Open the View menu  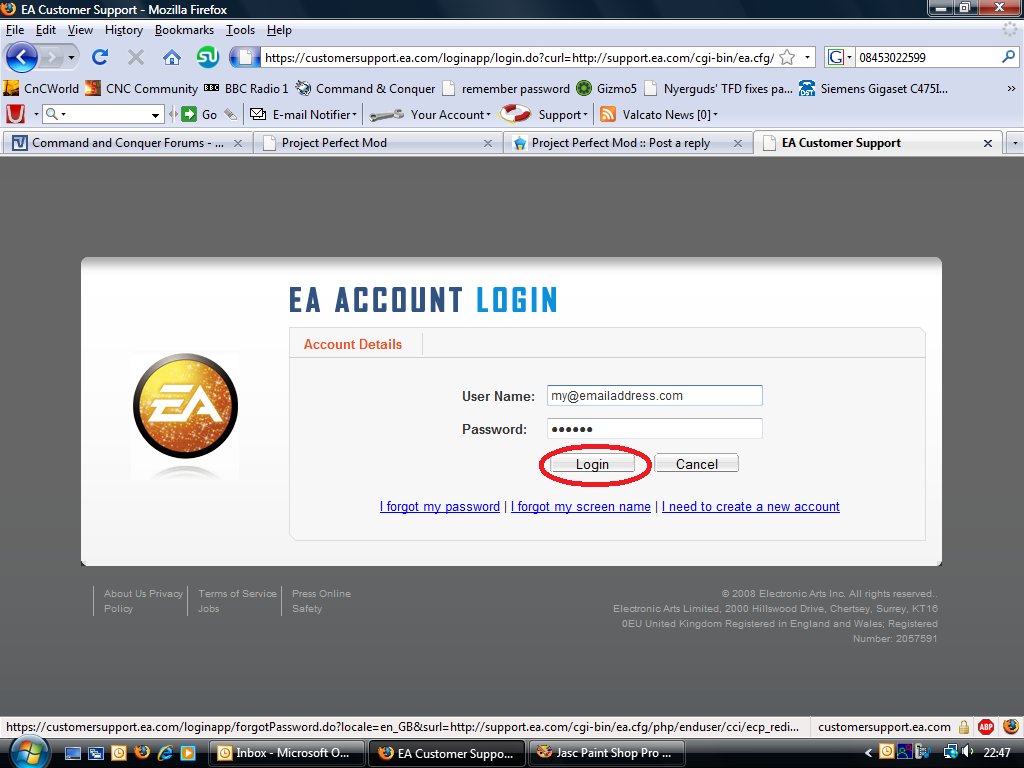point(80,30)
